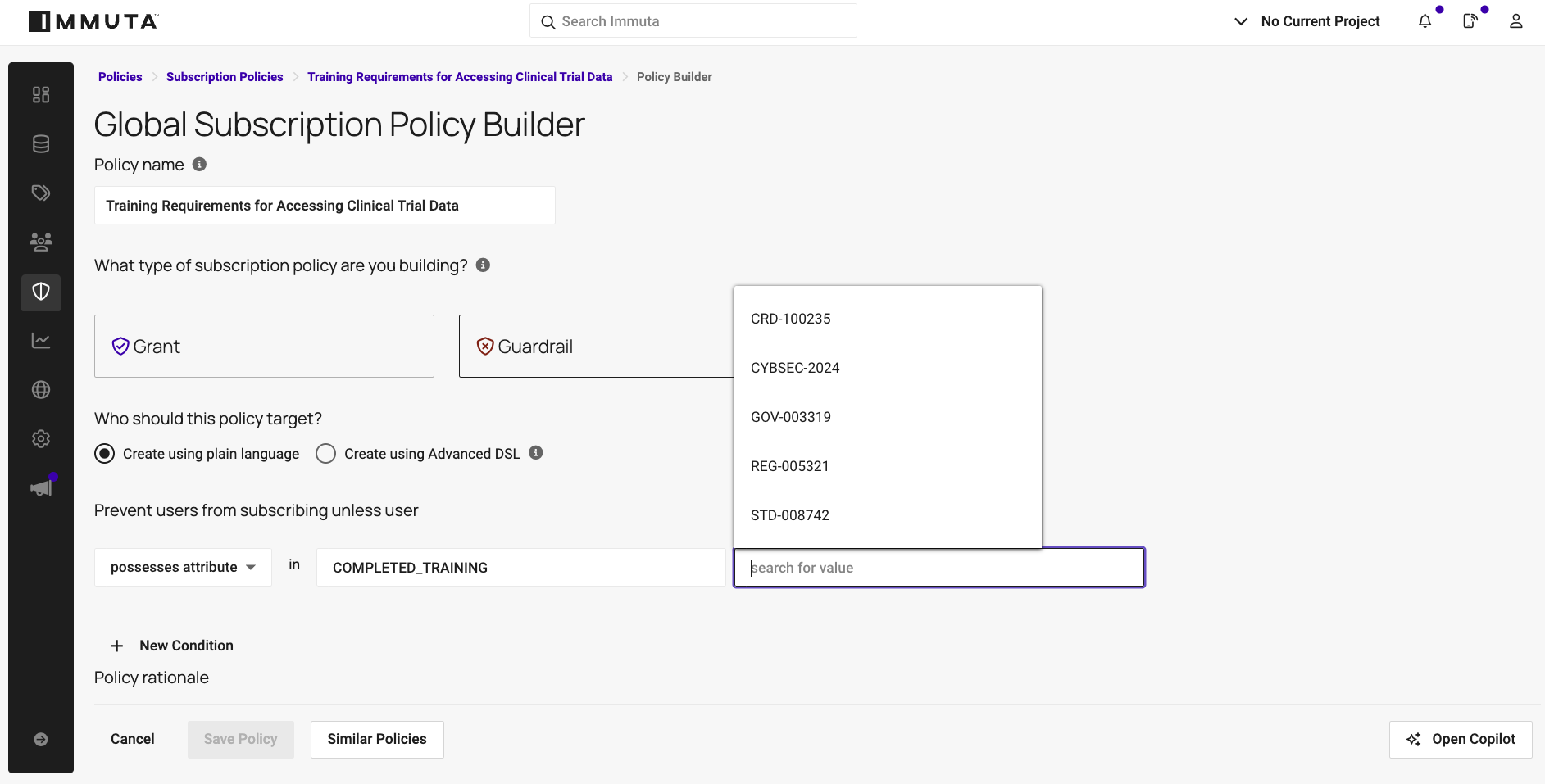Select the policies shield sidebar icon
Image resolution: width=1545 pixels, height=784 pixels.
point(41,292)
